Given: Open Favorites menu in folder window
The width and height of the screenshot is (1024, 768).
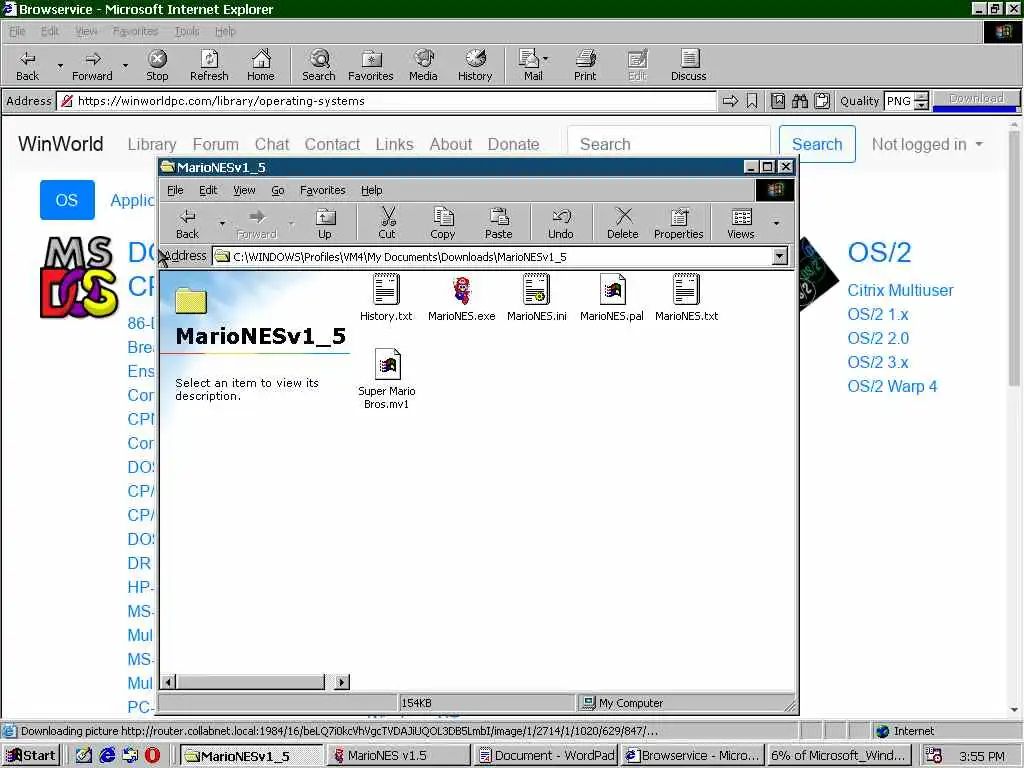Looking at the screenshot, I should pyautogui.click(x=323, y=190).
